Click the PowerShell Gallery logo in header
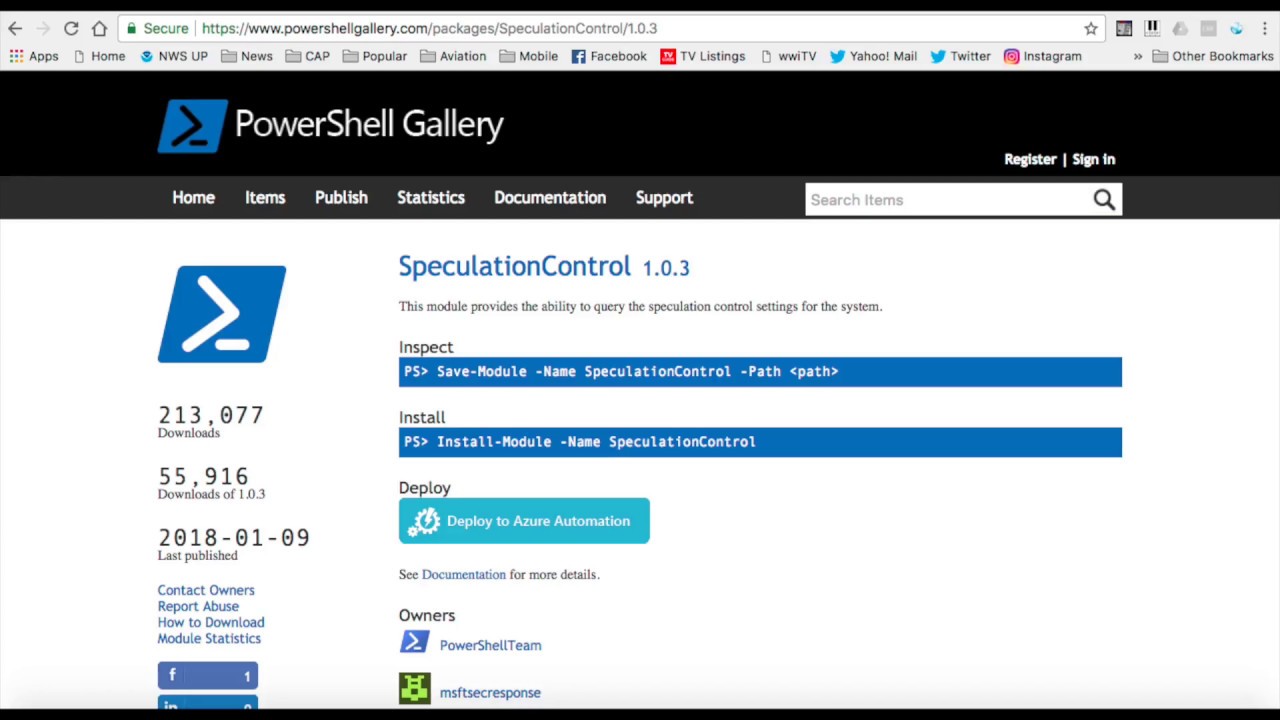Screen dimensions: 1280x720 [x=331, y=126]
